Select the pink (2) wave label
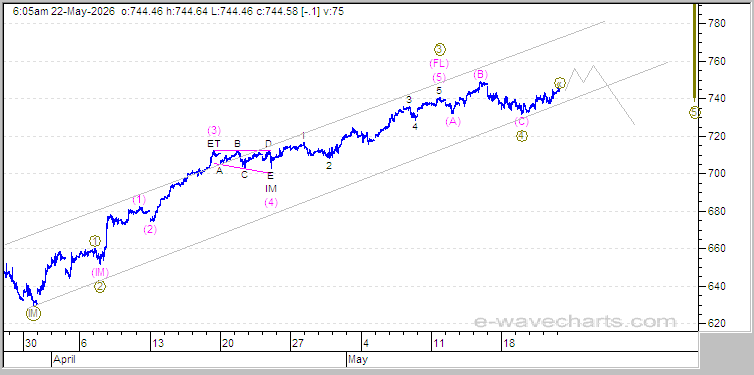 tap(150, 229)
